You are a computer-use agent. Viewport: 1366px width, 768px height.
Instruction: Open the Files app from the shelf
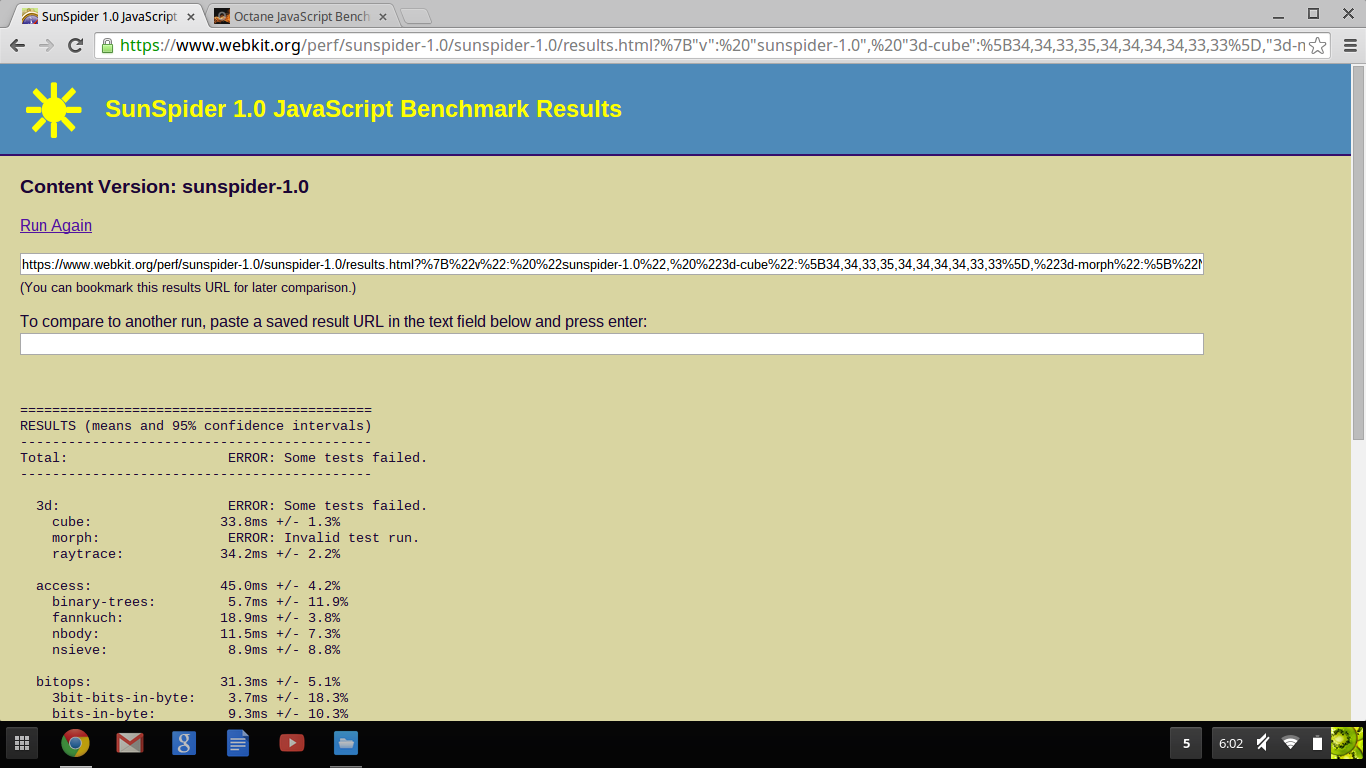346,743
